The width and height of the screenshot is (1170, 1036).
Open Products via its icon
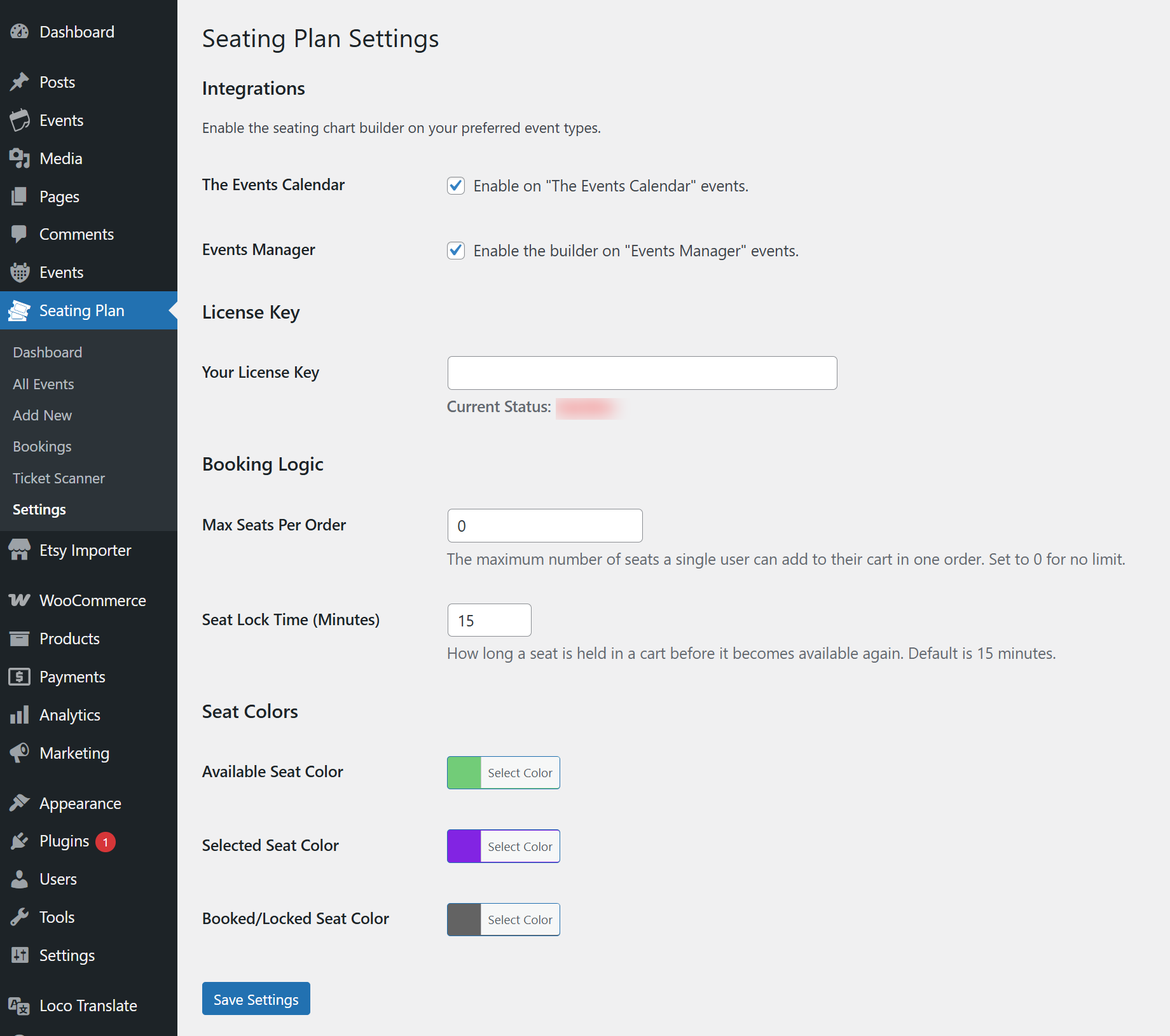20,638
